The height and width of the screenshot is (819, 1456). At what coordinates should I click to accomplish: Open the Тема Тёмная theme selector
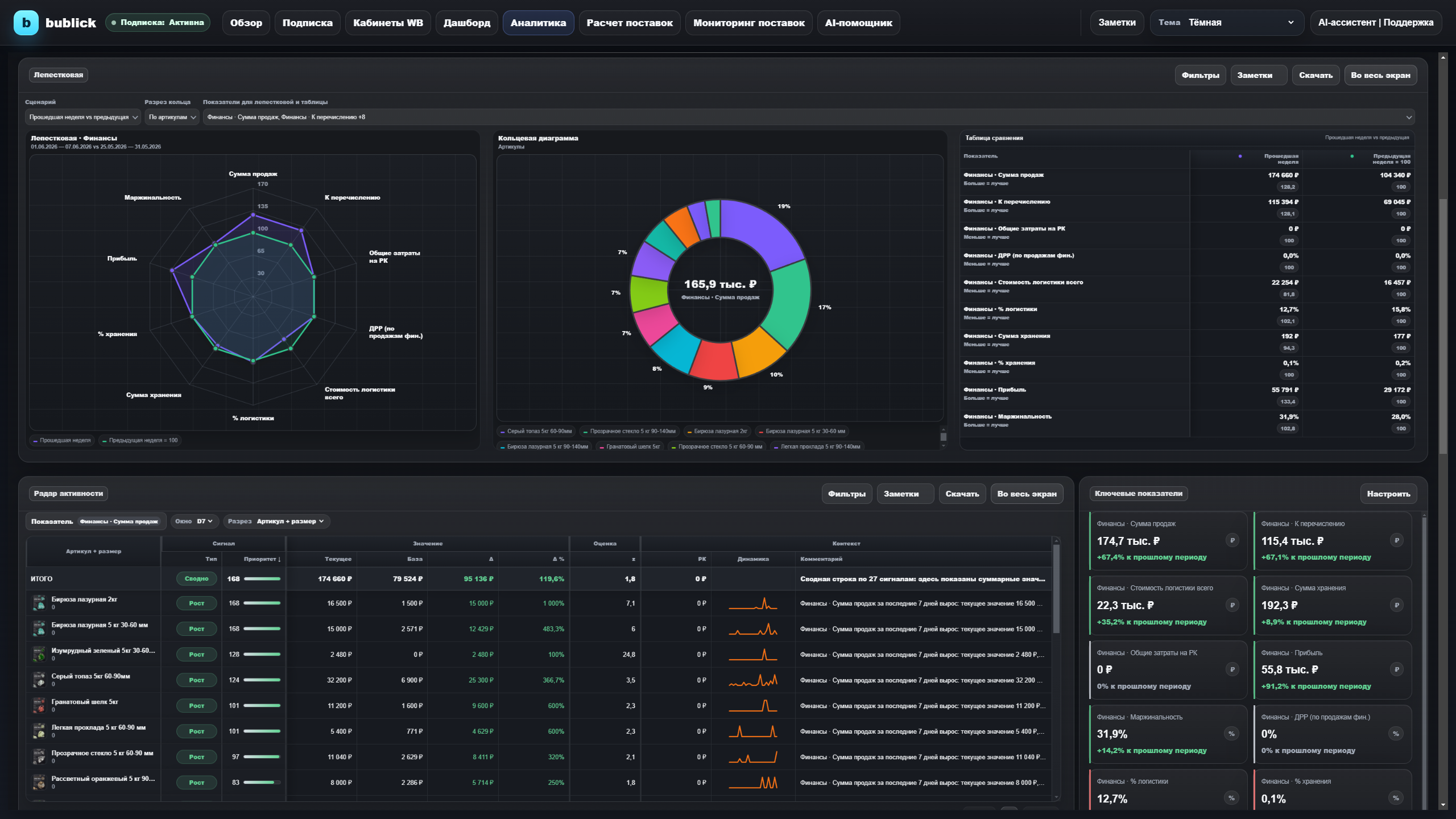click(1227, 23)
